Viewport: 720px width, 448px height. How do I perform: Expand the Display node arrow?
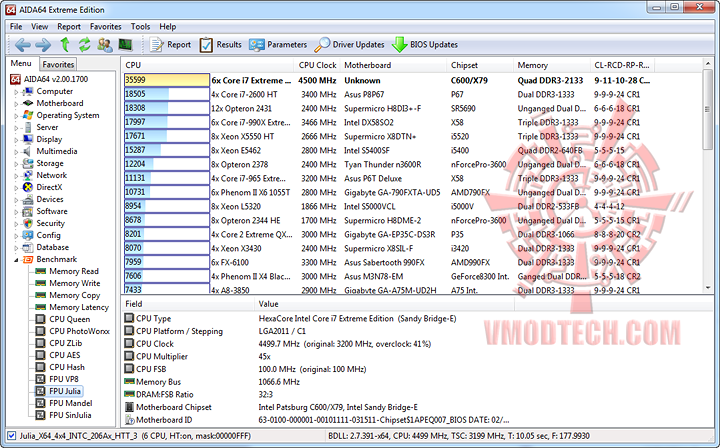16,140
